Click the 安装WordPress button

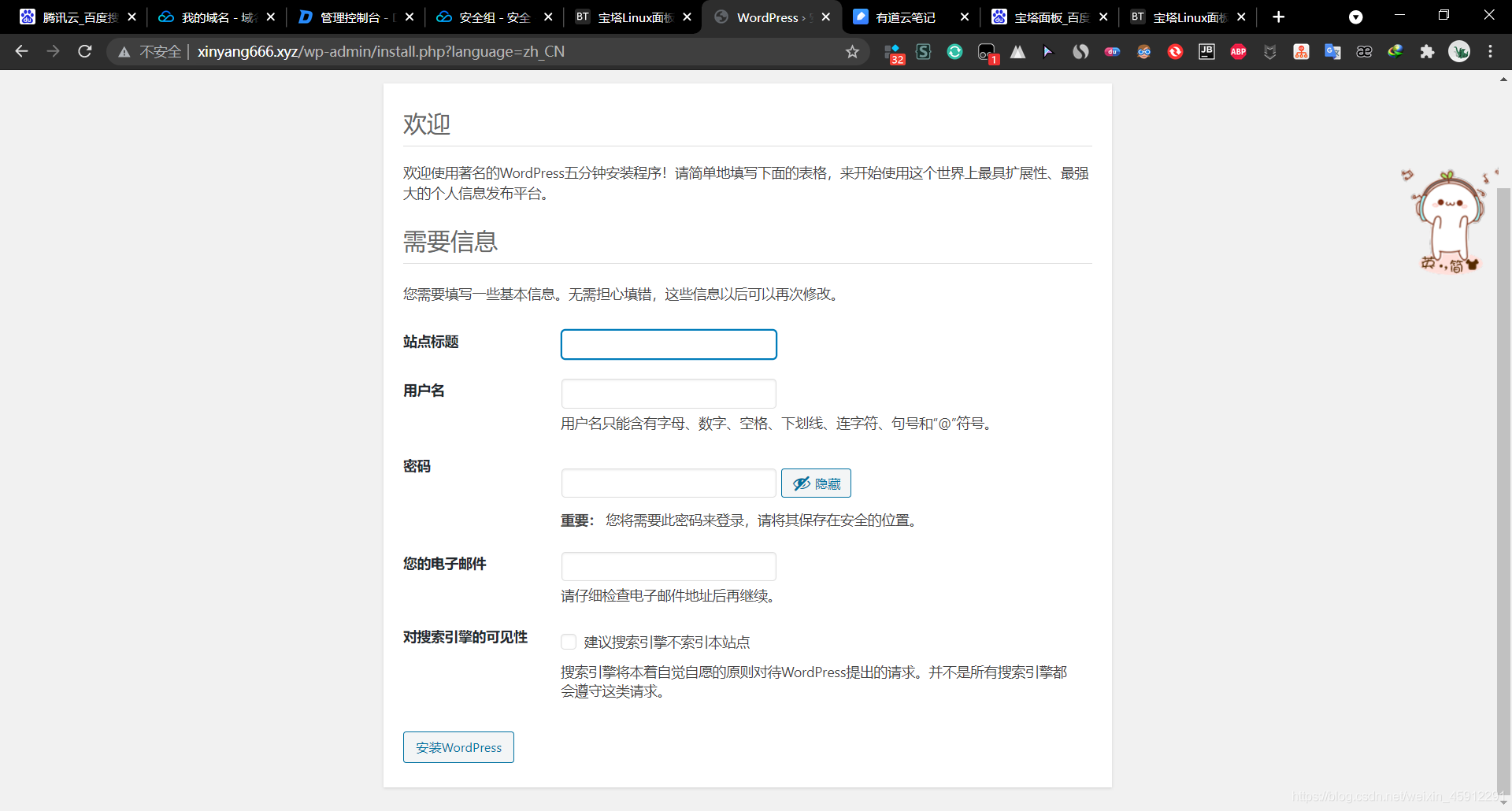point(458,747)
